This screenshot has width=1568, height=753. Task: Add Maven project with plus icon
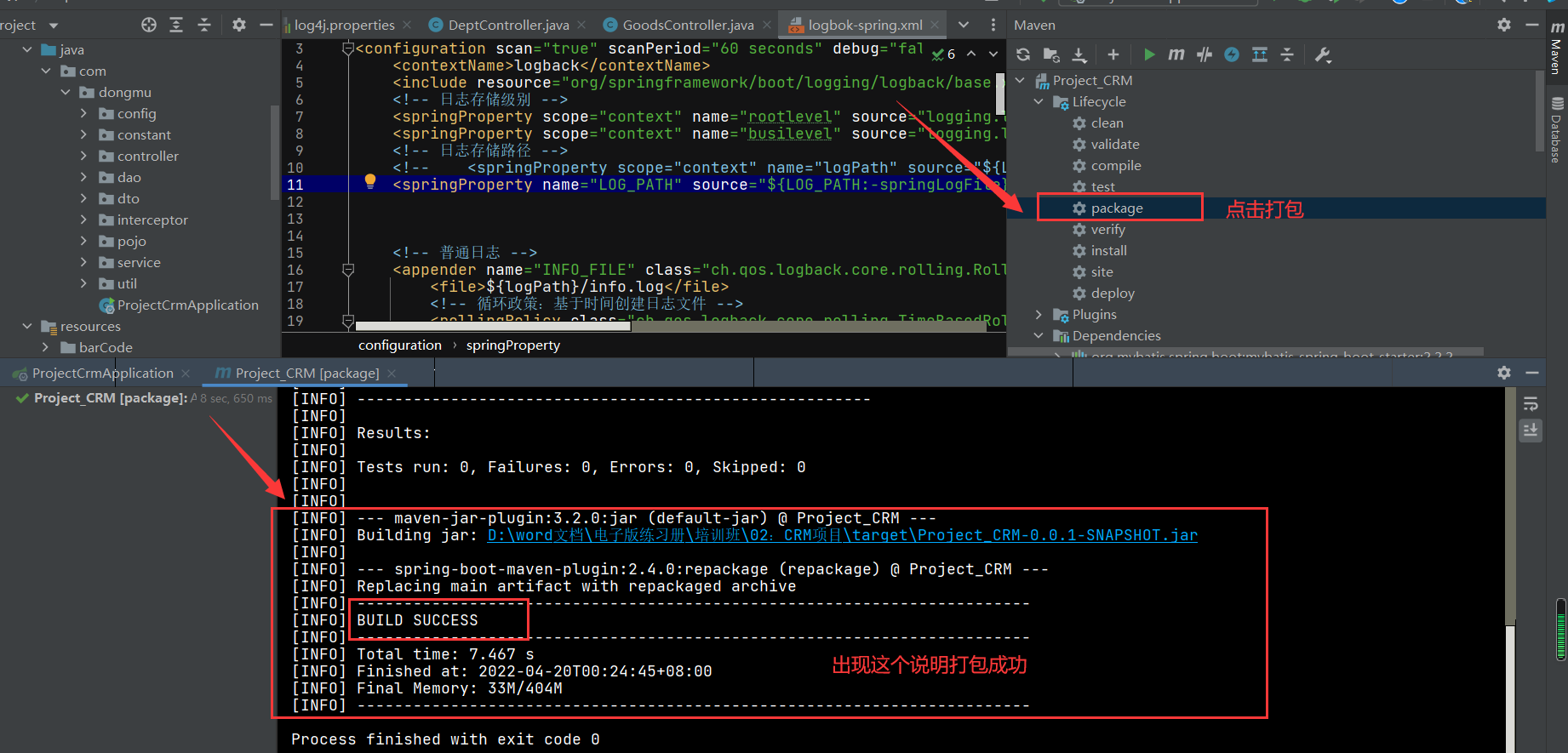[1113, 55]
